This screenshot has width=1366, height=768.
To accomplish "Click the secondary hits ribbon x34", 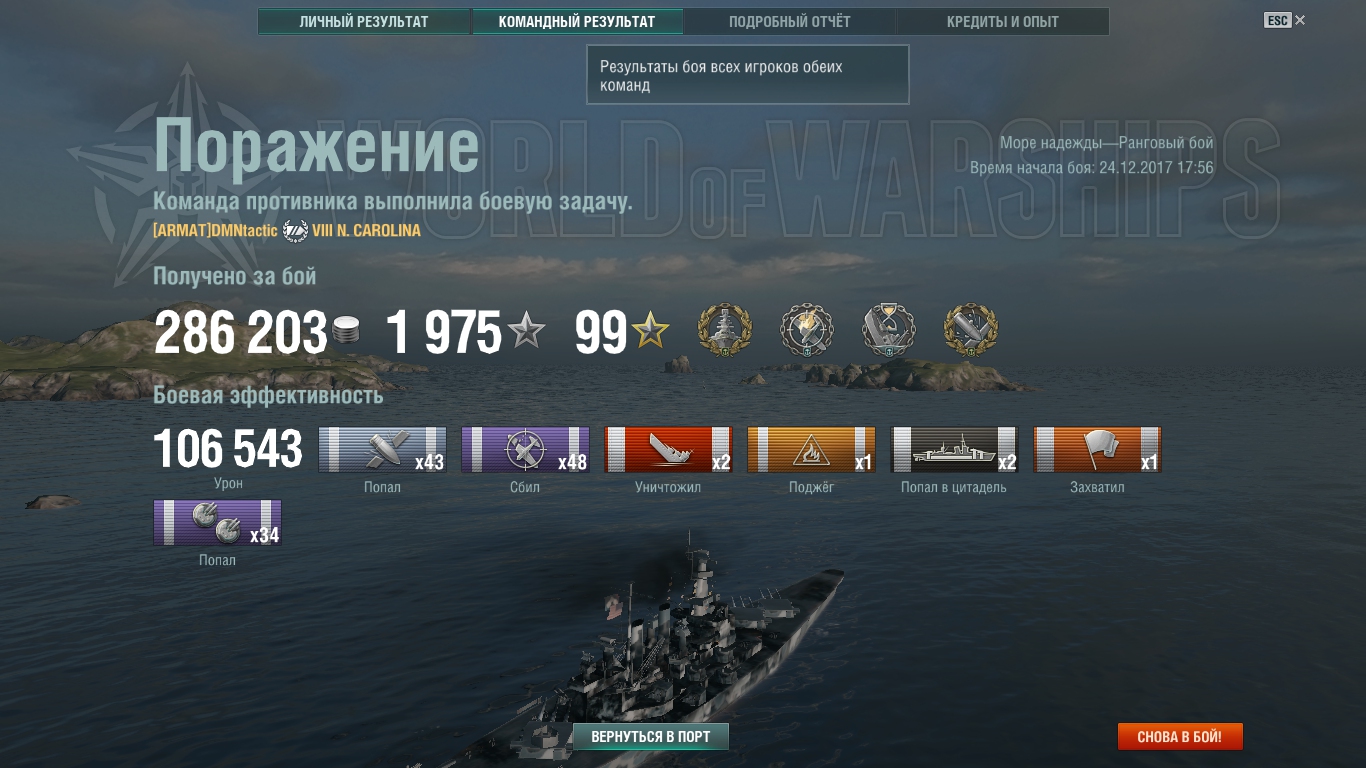I will pyautogui.click(x=217, y=523).
